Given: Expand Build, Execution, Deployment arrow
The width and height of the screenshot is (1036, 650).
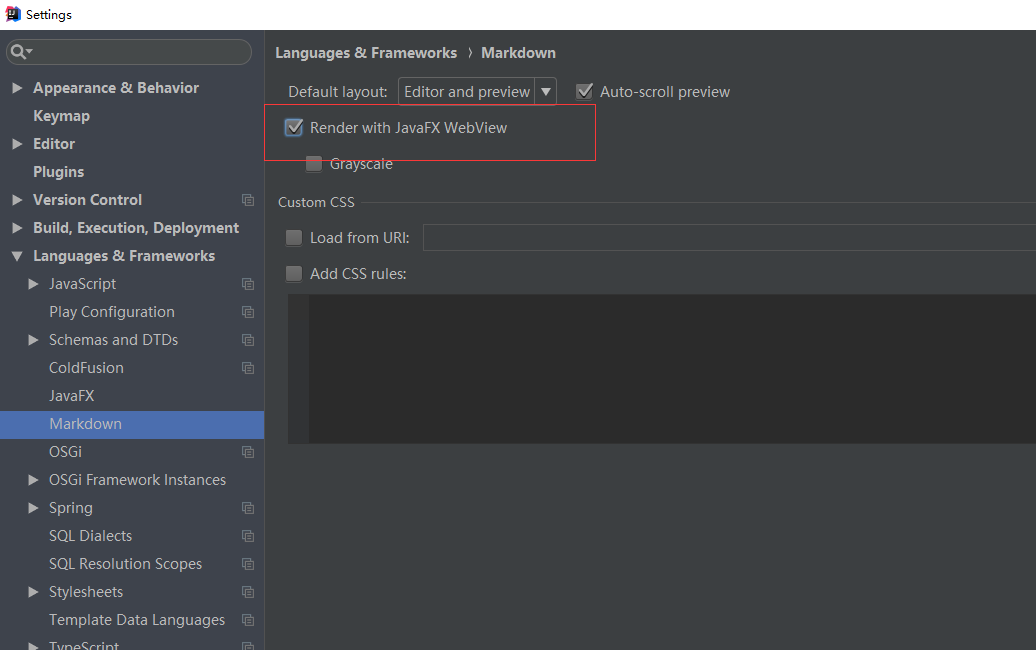Looking at the screenshot, I should point(17,228).
